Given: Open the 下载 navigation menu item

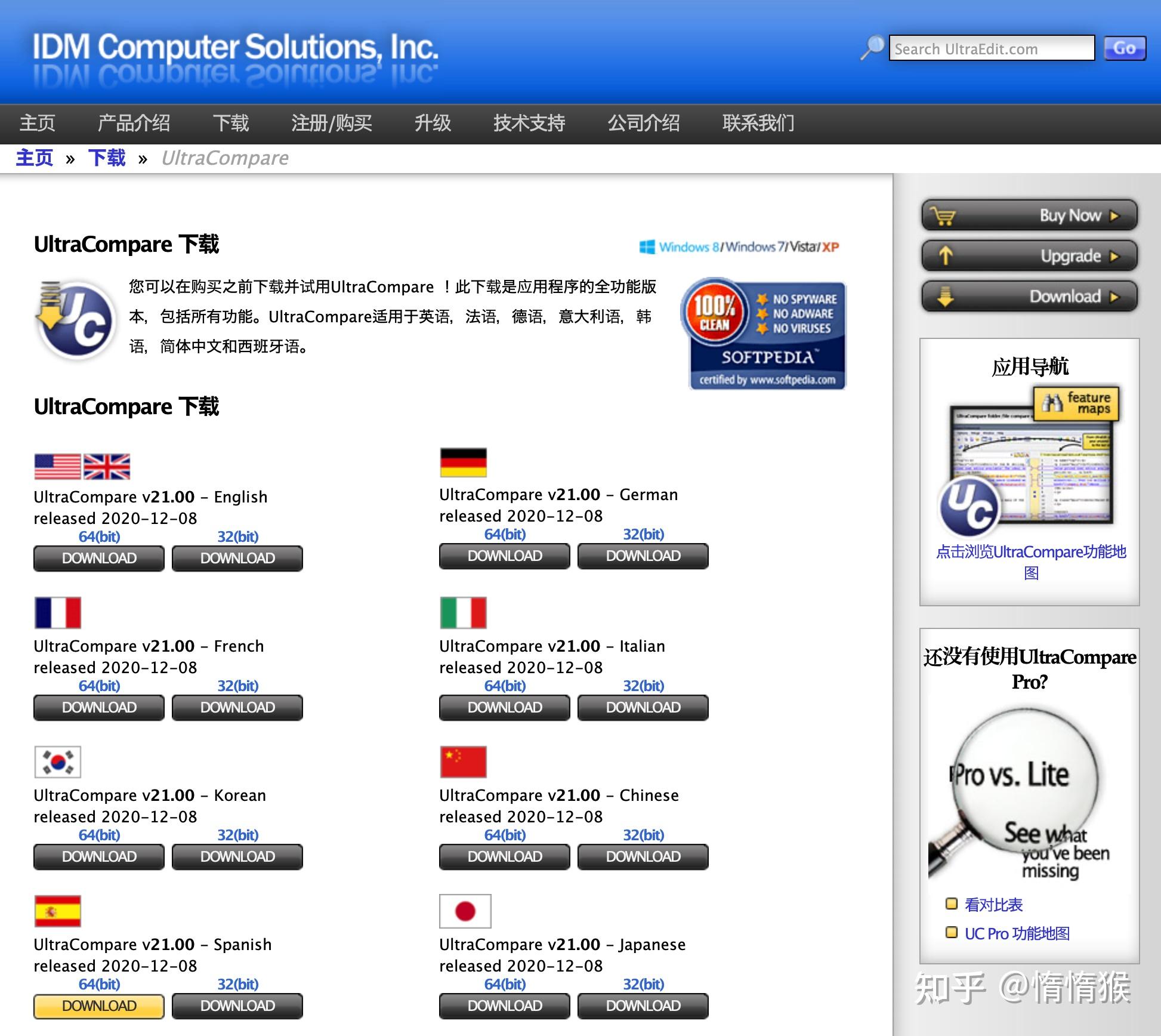Looking at the screenshot, I should (230, 124).
